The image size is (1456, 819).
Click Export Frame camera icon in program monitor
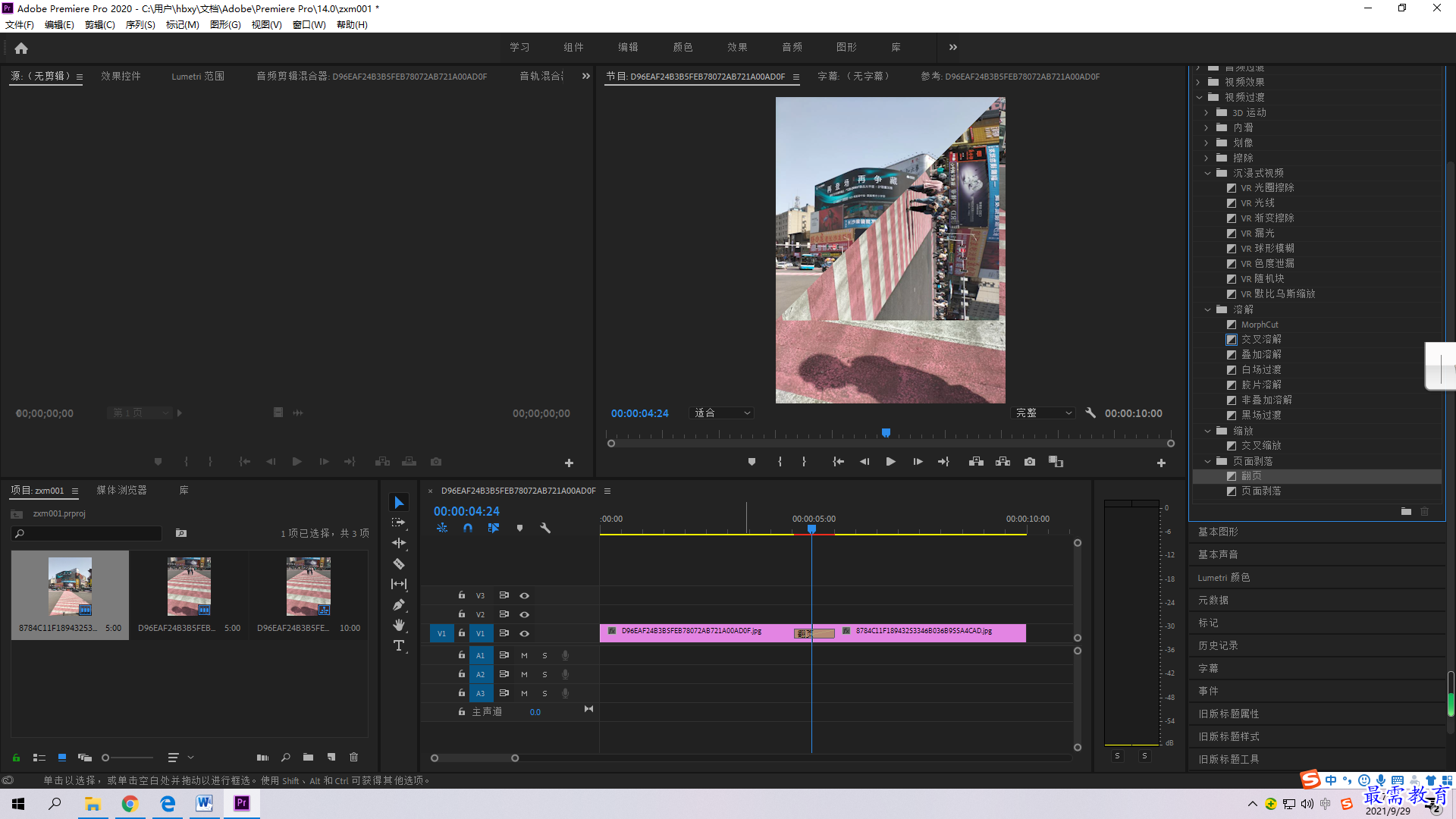pyautogui.click(x=1030, y=462)
